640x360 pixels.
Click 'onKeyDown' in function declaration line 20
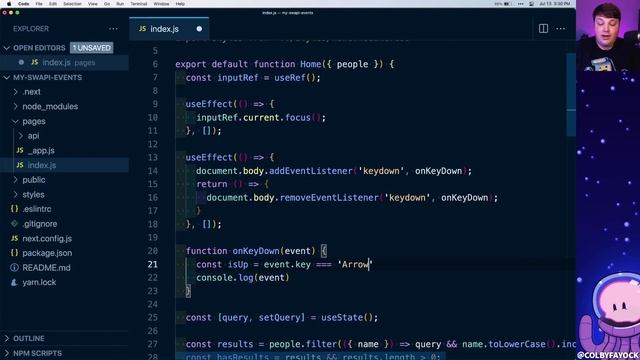[256, 251]
